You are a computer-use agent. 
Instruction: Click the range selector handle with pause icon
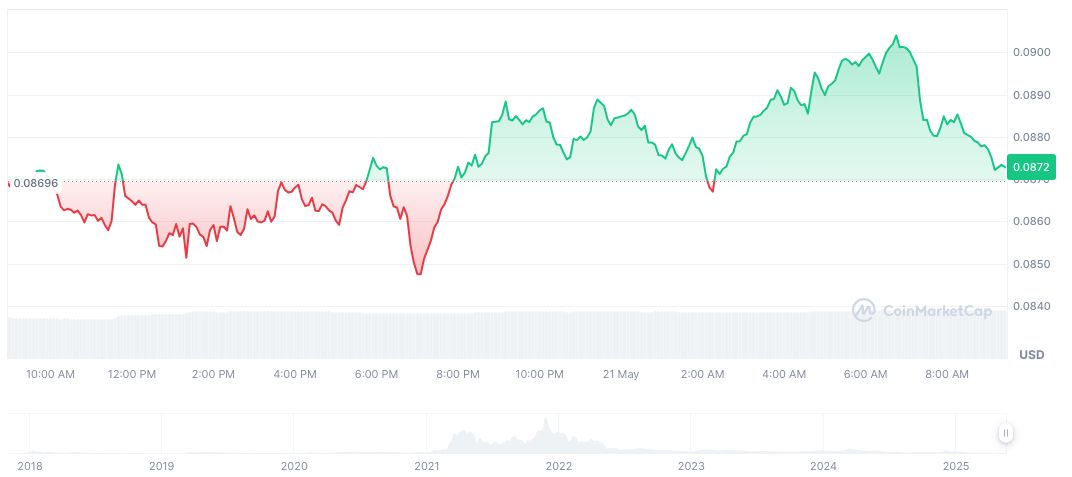1005,433
